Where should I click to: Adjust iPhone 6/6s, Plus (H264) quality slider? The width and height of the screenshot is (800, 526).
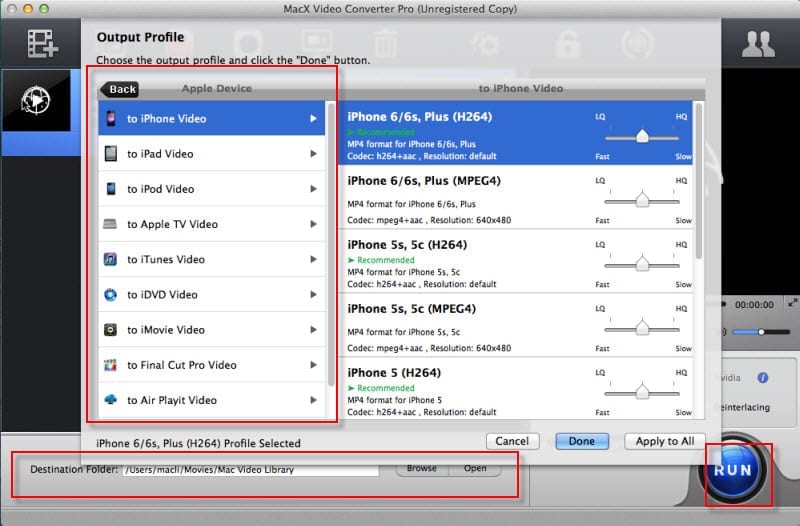(x=642, y=137)
